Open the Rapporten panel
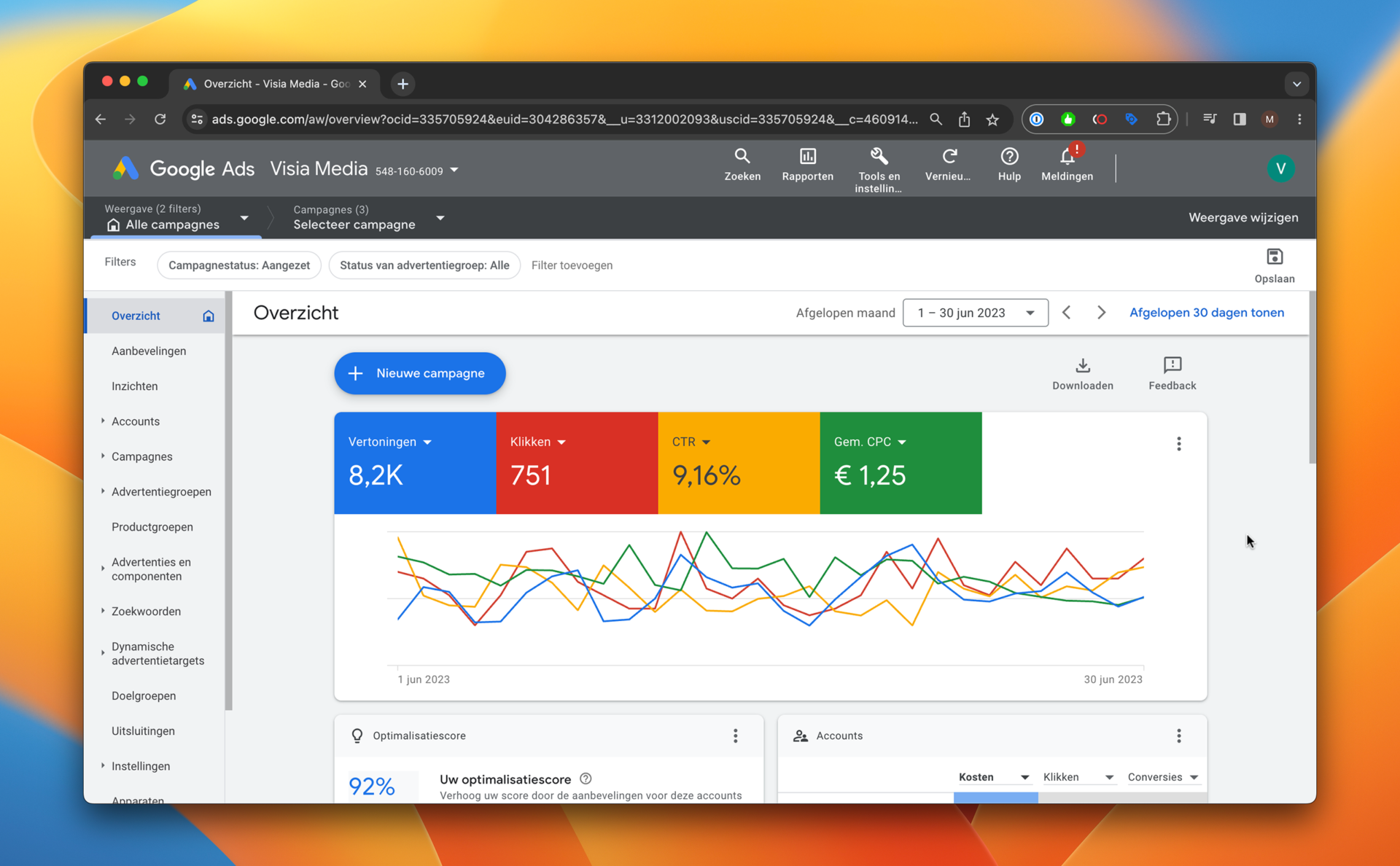 pos(807,164)
